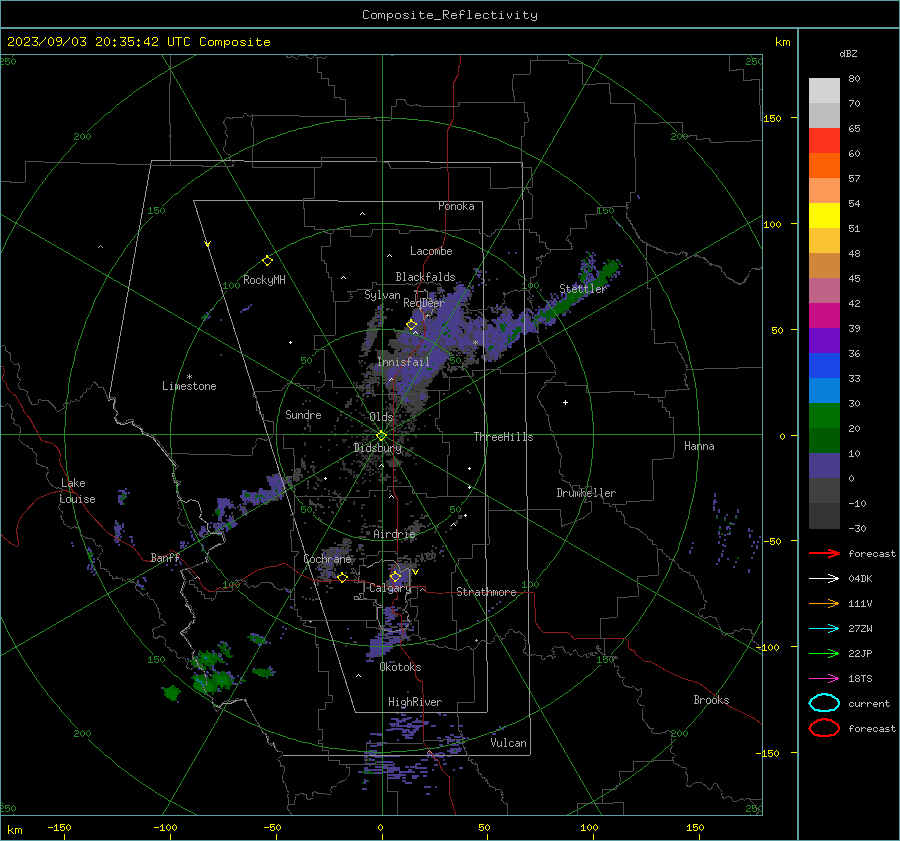900x841 pixels.
Task: Click the red forecast ellipse legend icon
Action: [824, 728]
